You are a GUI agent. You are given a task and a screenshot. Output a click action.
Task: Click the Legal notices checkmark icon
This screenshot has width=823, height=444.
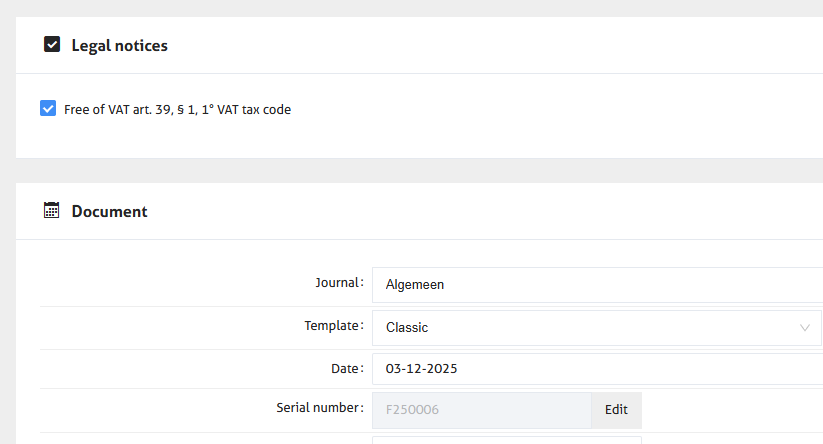pyautogui.click(x=52, y=44)
